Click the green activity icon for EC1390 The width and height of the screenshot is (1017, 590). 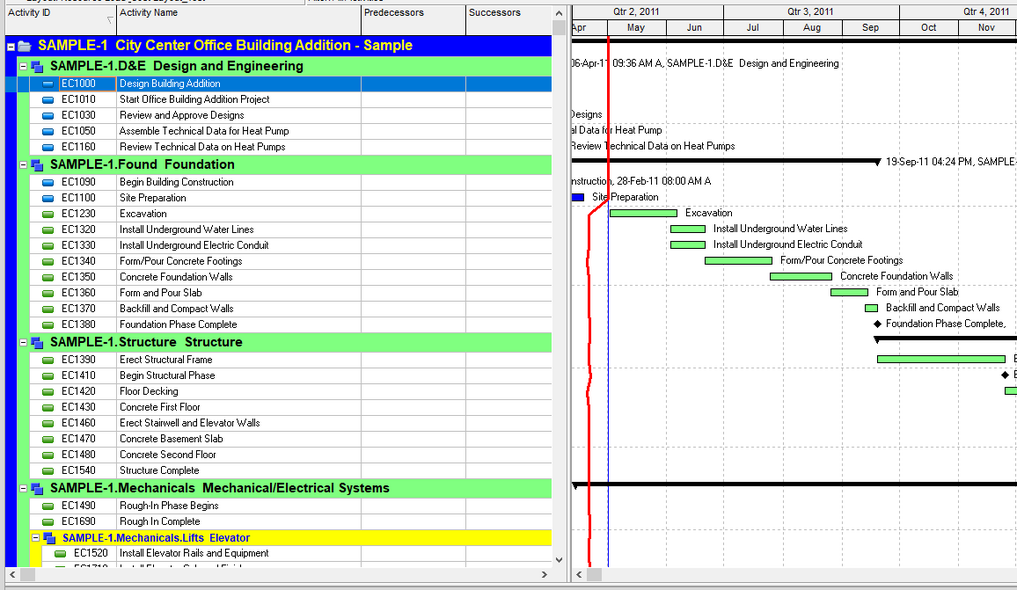click(48, 360)
